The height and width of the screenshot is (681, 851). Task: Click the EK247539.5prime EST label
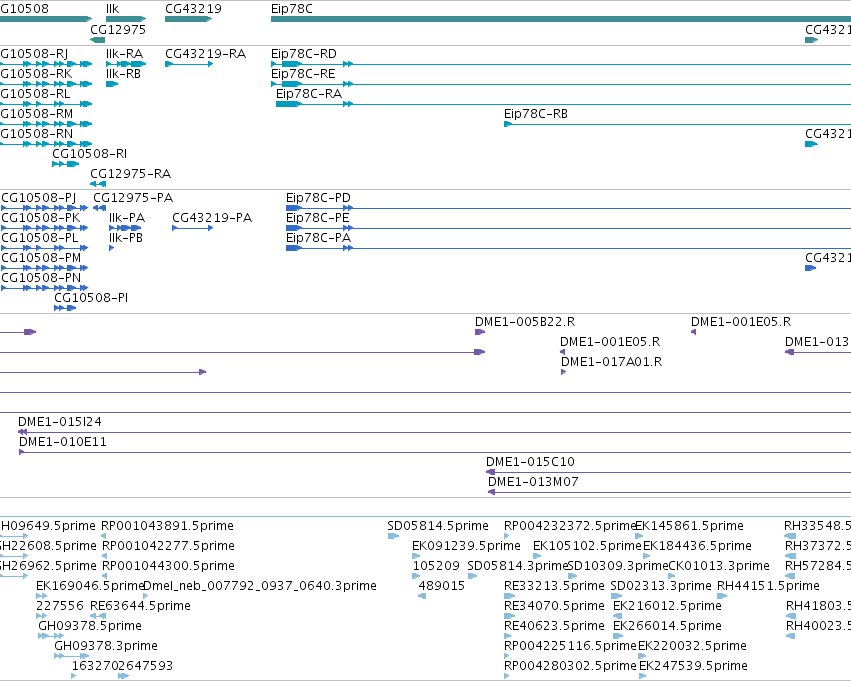693,666
